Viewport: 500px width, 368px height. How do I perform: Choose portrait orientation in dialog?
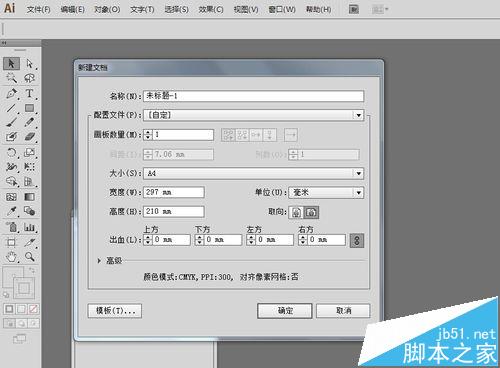tap(296, 212)
